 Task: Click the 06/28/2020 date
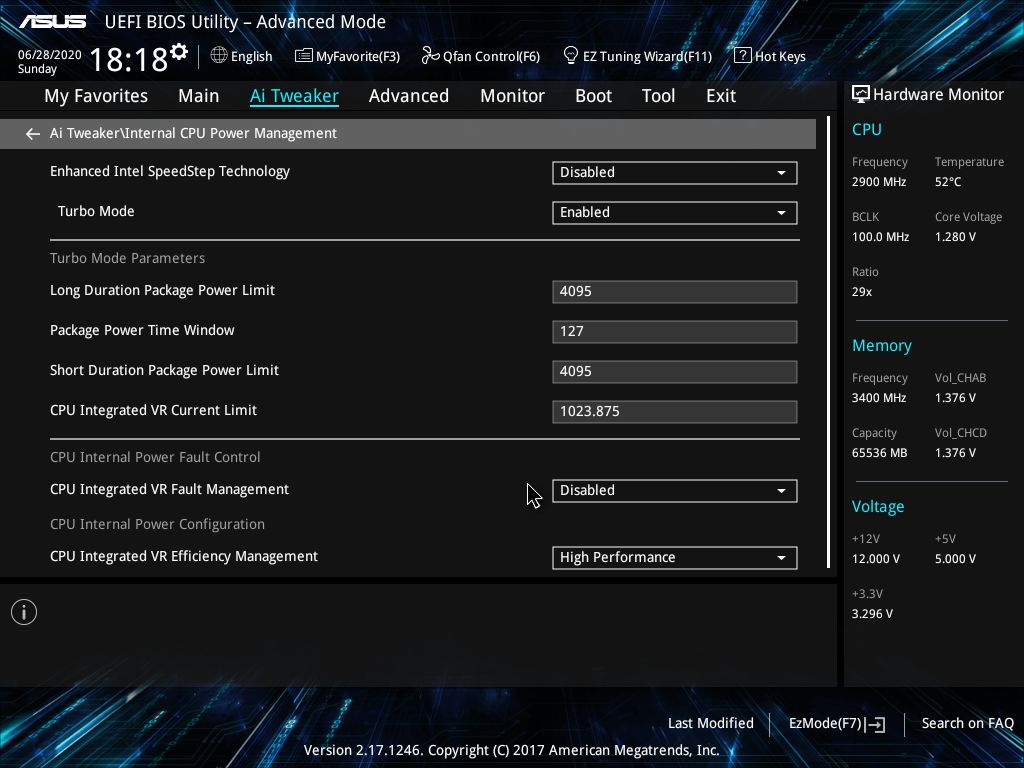(x=50, y=55)
